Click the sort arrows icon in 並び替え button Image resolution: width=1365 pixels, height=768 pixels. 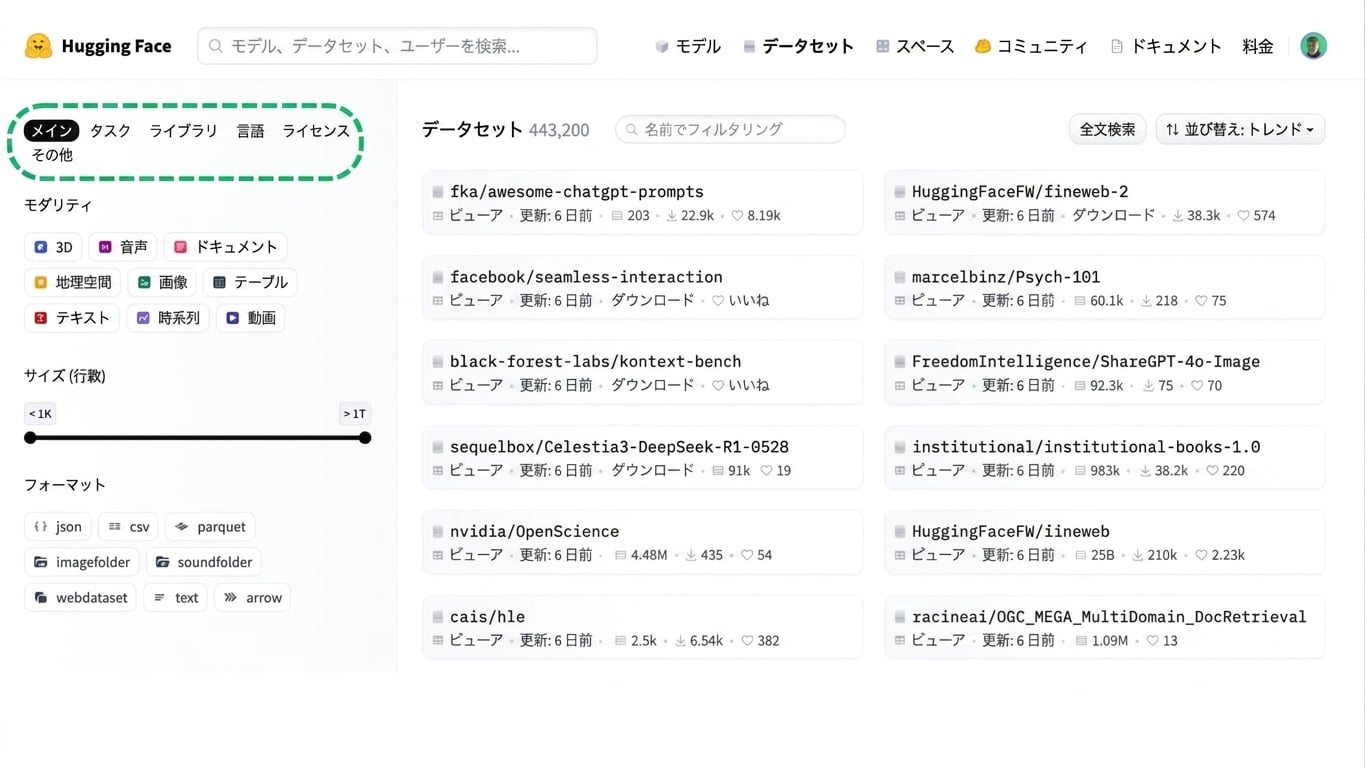[x=1172, y=129]
